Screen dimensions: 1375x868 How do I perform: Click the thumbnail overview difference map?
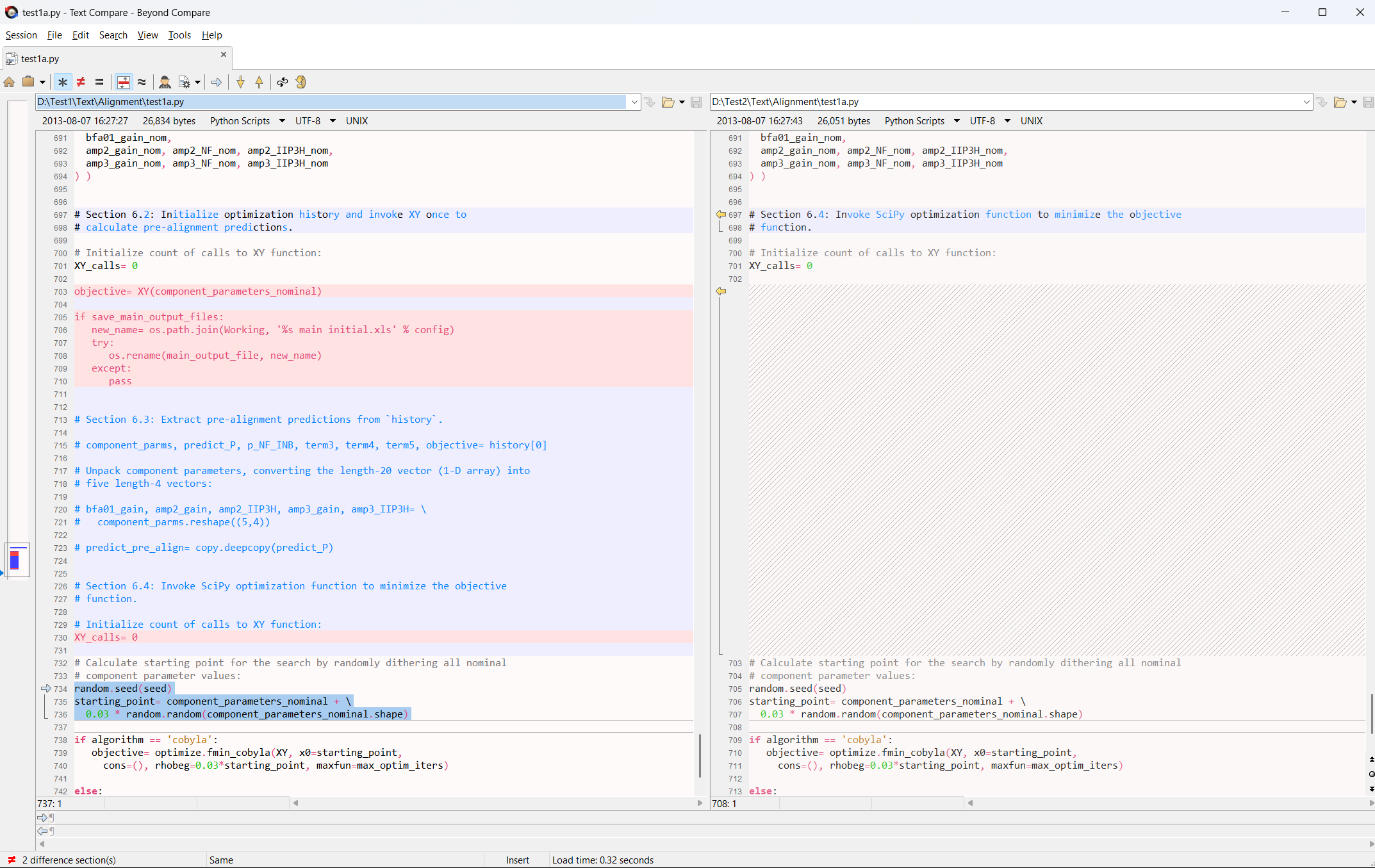click(17, 560)
